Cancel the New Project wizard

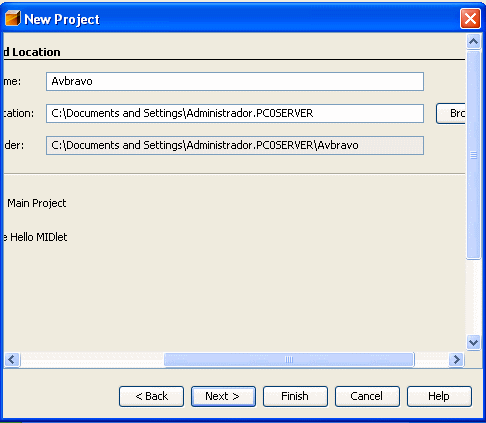point(367,396)
